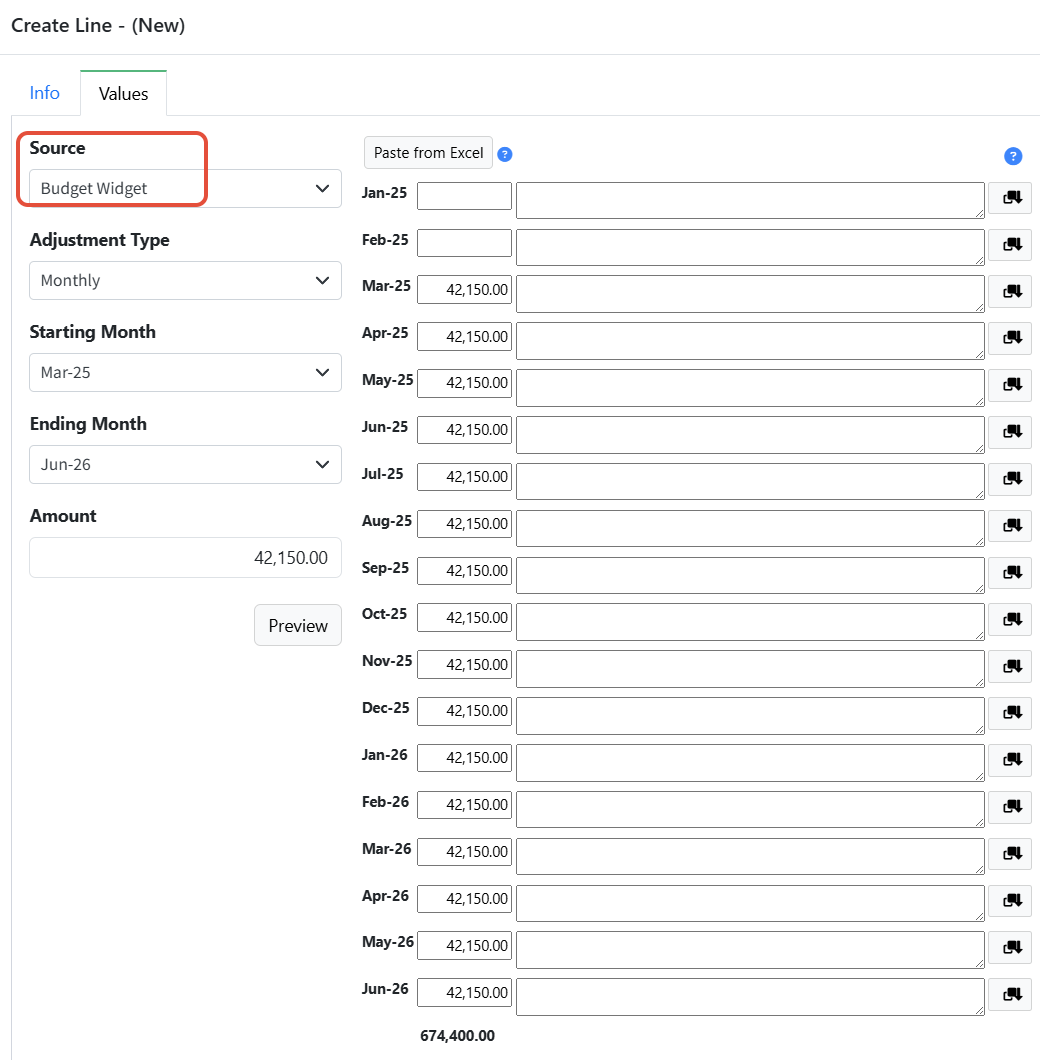Click copy-down icon for Jan-25 row
This screenshot has width=1040, height=1060.
[1010, 197]
